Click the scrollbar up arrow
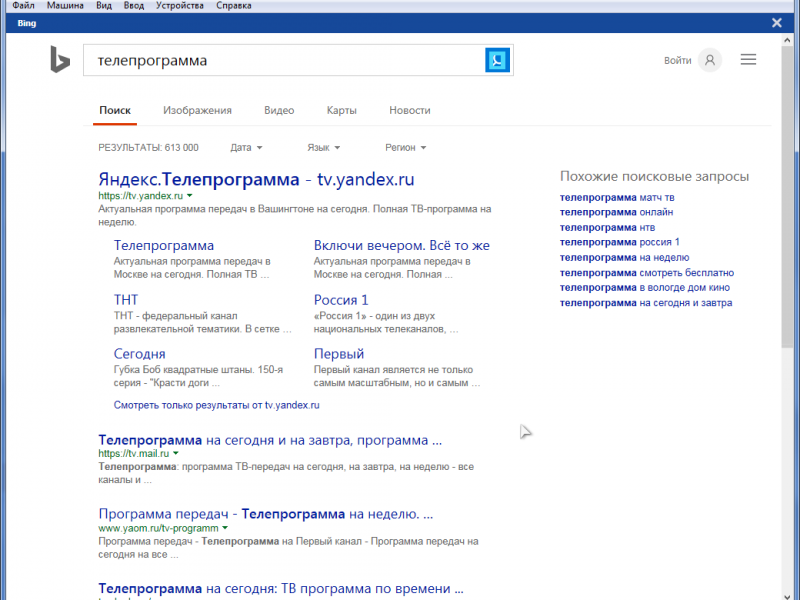Image resolution: width=800 pixels, height=600 pixels. (x=787, y=39)
